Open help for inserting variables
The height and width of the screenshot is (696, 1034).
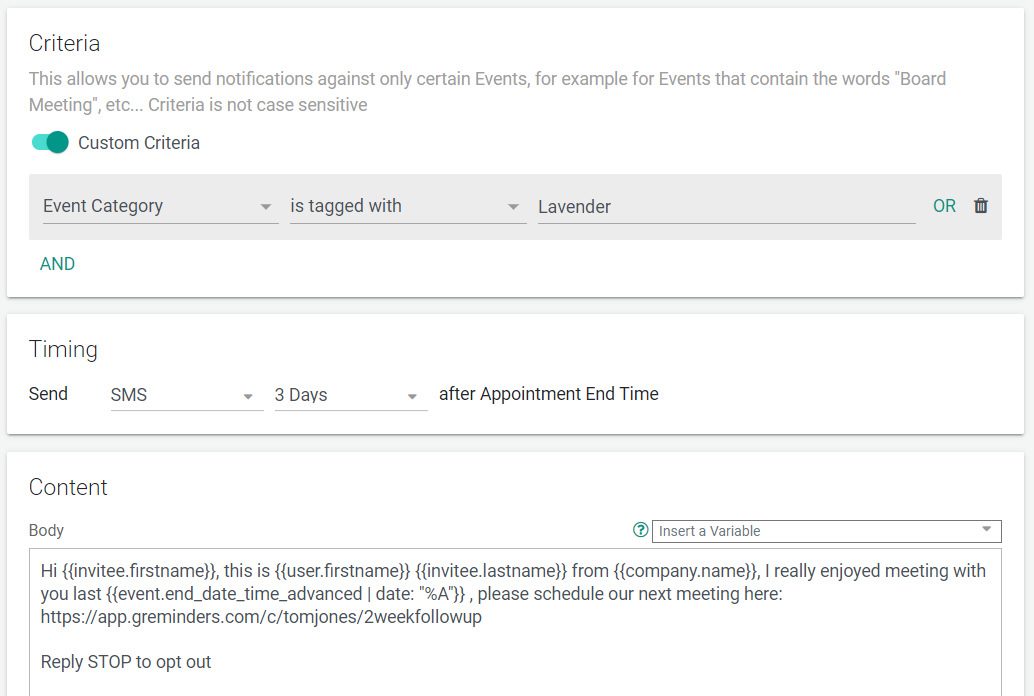[640, 530]
